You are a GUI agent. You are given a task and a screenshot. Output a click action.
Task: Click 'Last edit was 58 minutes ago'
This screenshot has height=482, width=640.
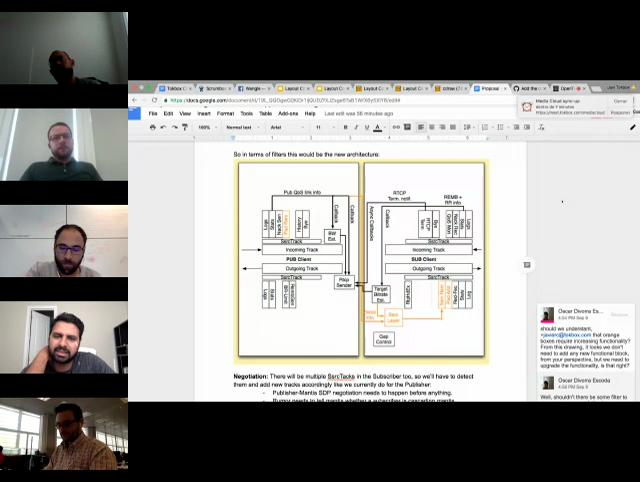click(359, 113)
